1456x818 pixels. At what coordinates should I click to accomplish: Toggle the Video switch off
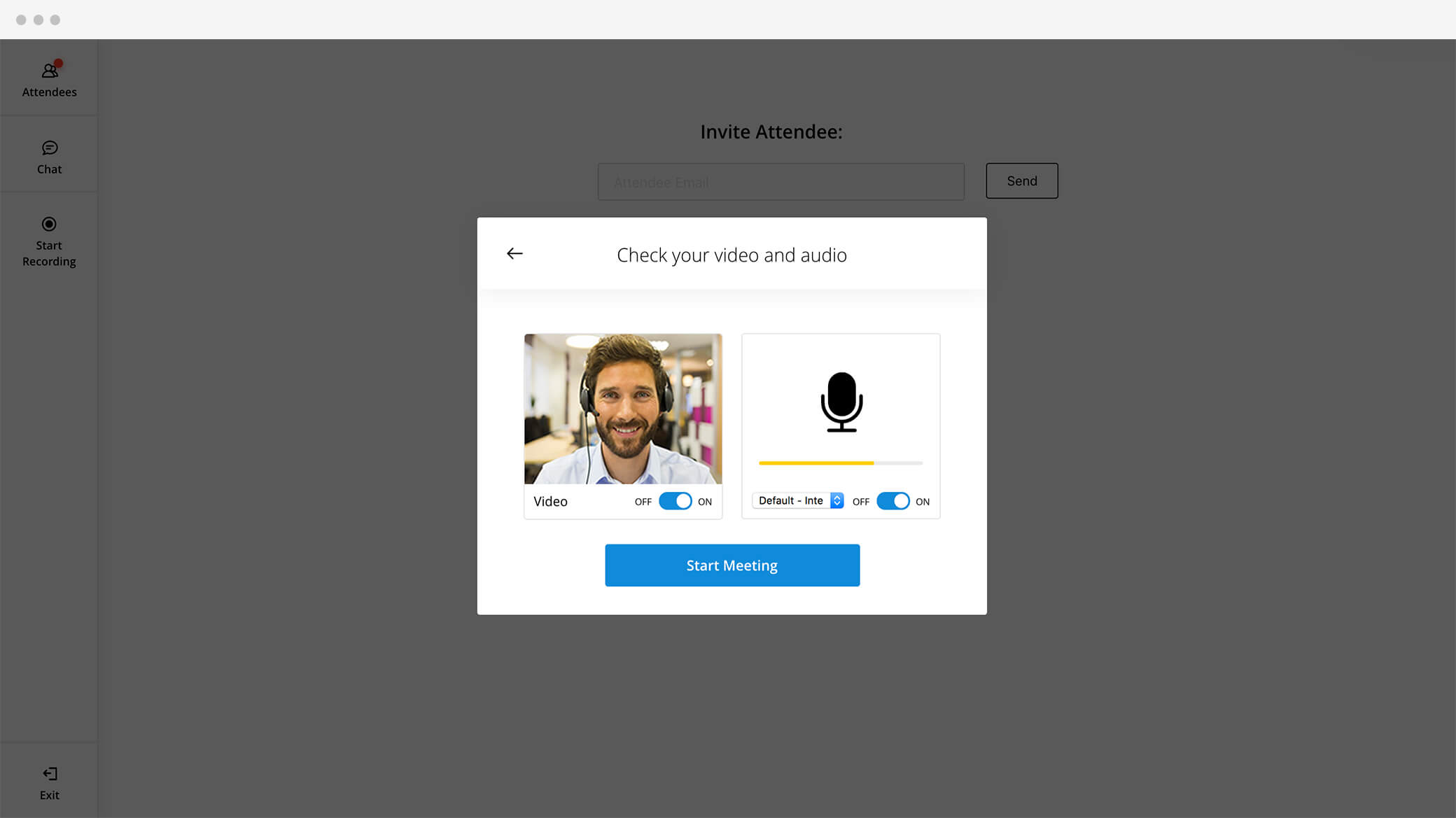coord(675,501)
